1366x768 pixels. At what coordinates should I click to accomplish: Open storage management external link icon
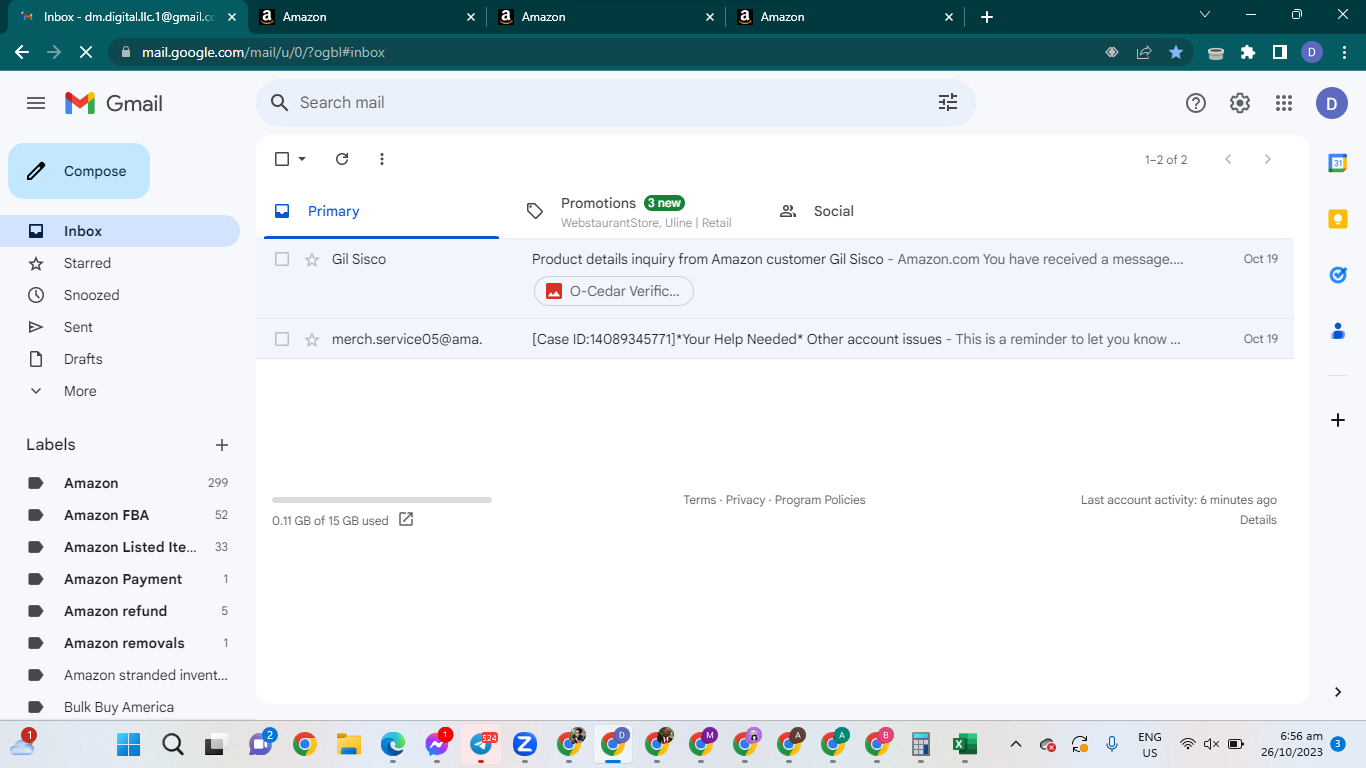tap(406, 519)
